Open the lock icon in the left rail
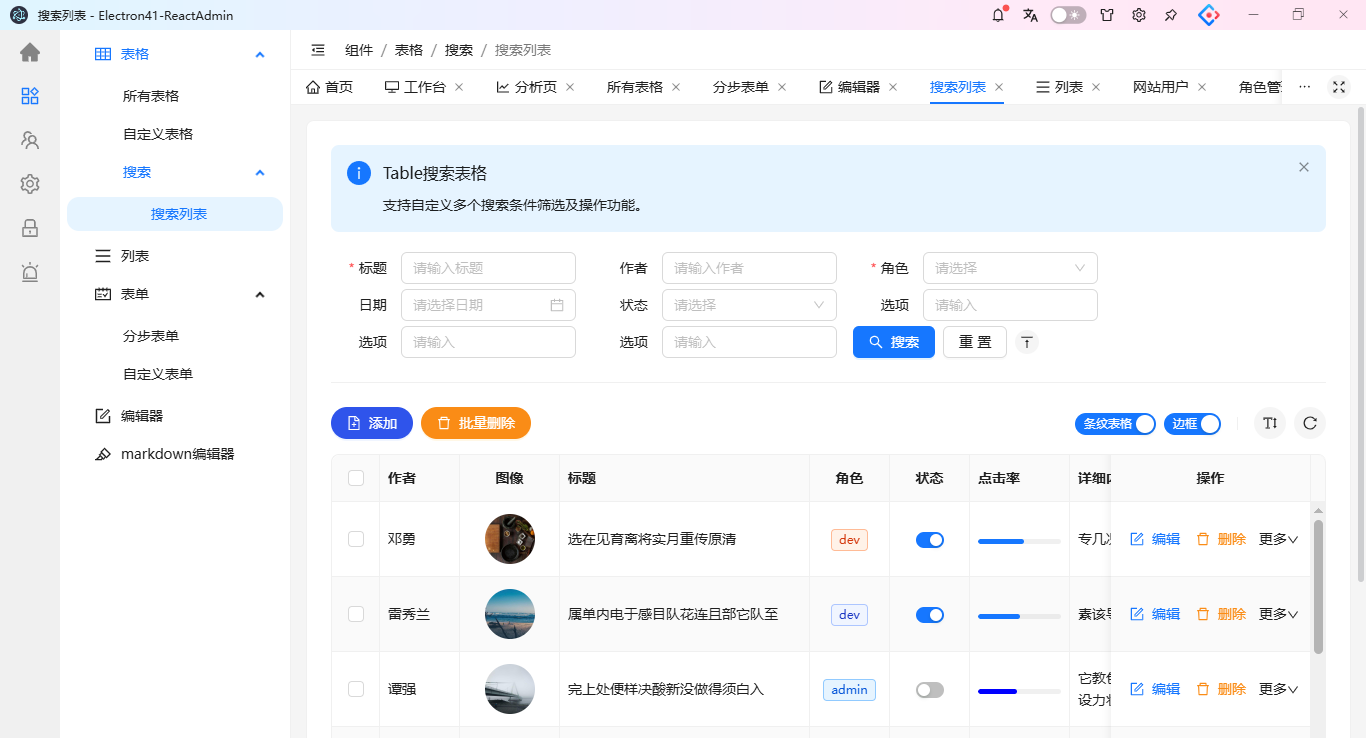 coord(30,228)
